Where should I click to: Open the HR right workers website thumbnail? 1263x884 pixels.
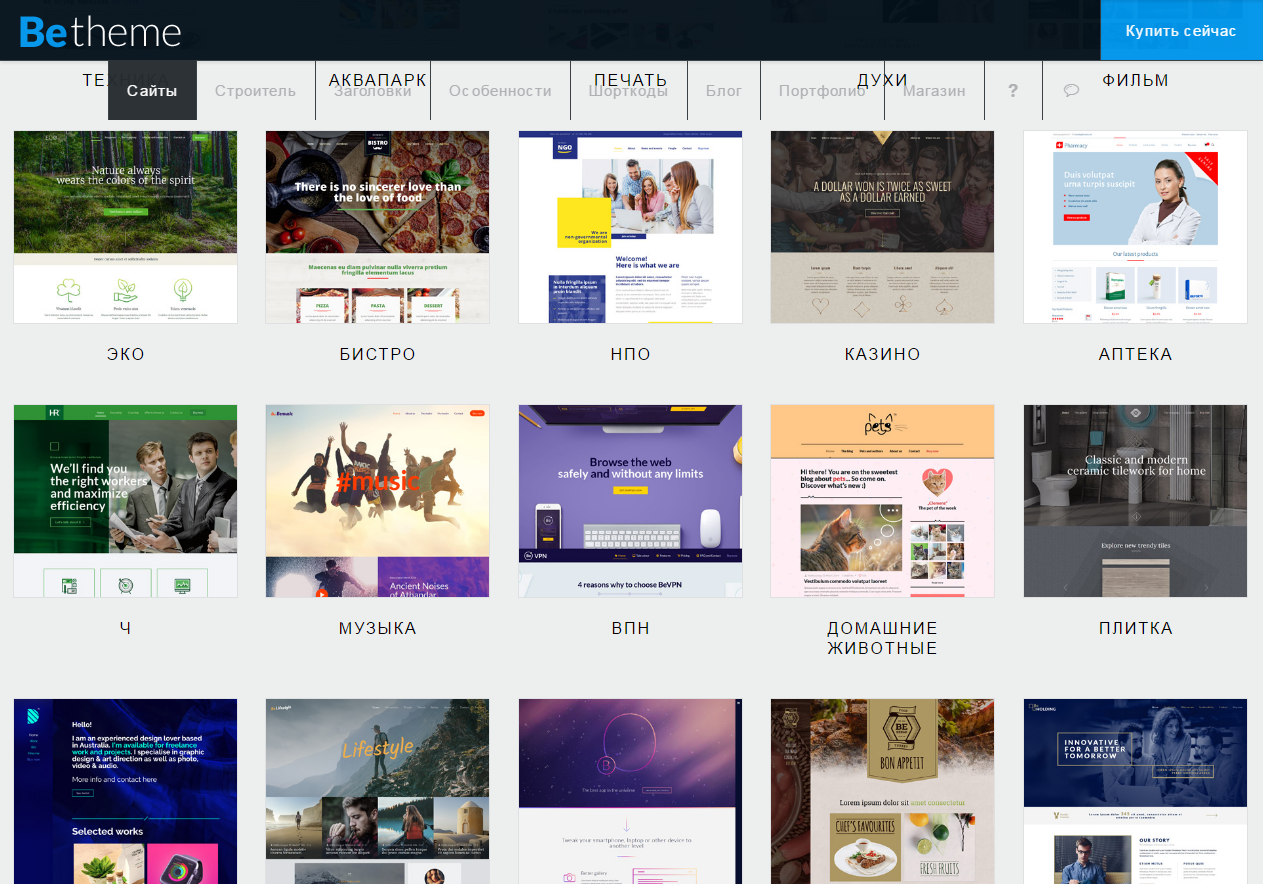tap(126, 501)
